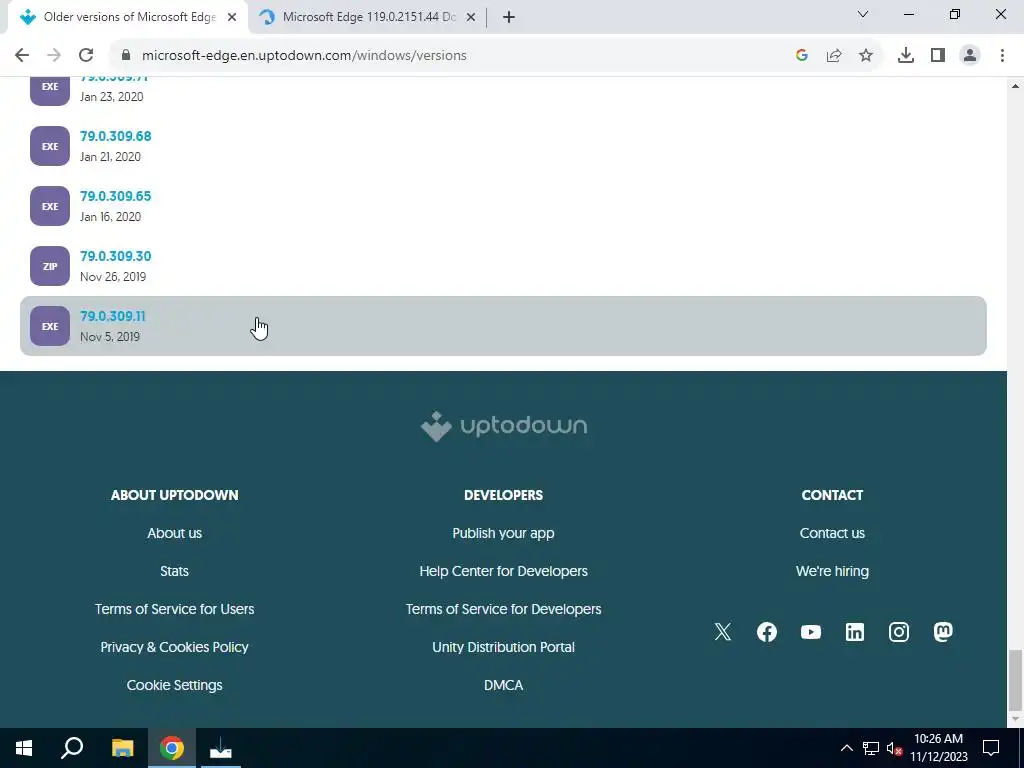Click the EXE icon for version 79.0.309.65
Image resolution: width=1024 pixels, height=768 pixels.
(x=50, y=206)
